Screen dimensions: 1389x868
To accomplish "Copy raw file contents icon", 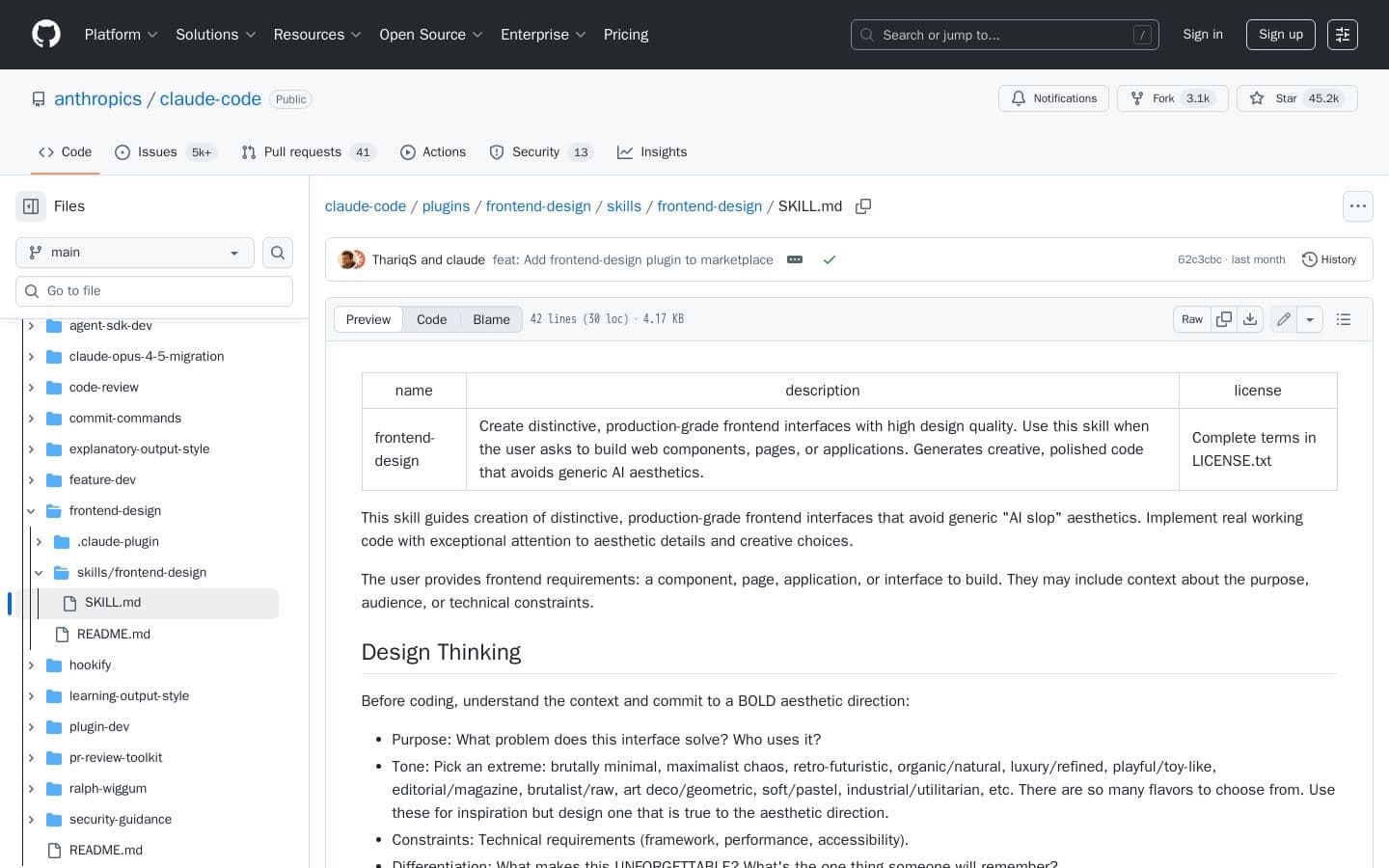I will click(1223, 319).
